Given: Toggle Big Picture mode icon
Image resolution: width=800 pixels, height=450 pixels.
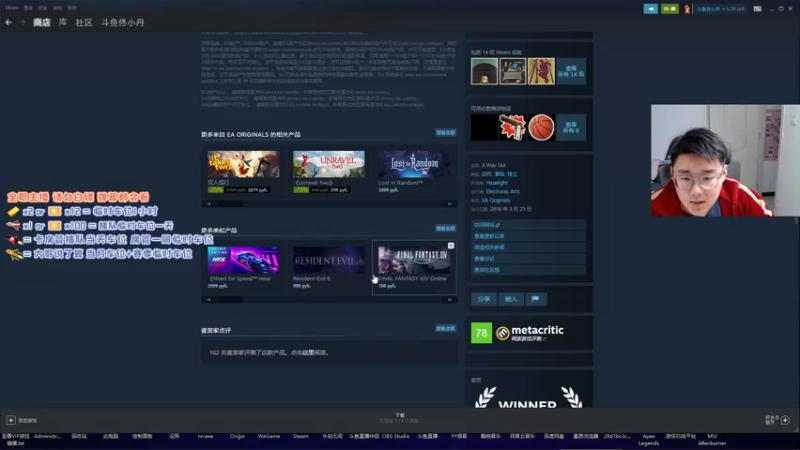Looking at the screenshot, I should 758,9.
